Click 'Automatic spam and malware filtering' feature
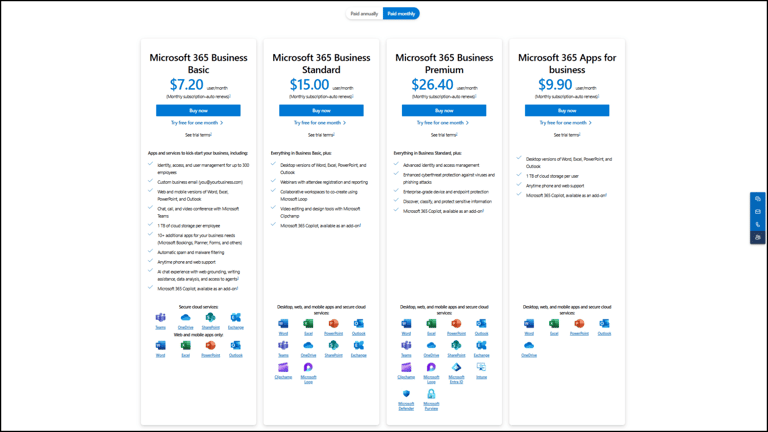 (x=191, y=252)
